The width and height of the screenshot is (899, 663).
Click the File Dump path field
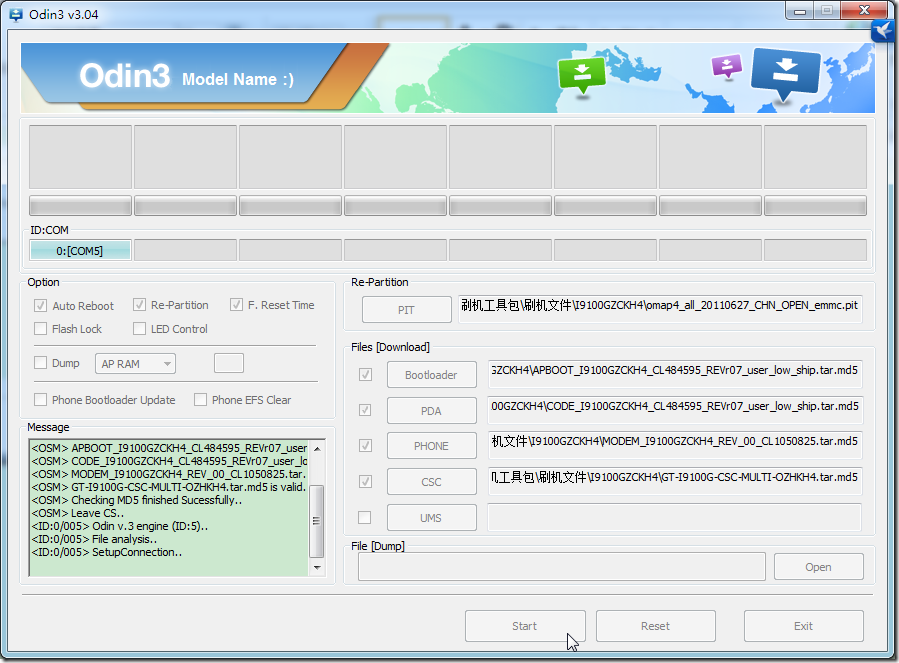(562, 567)
